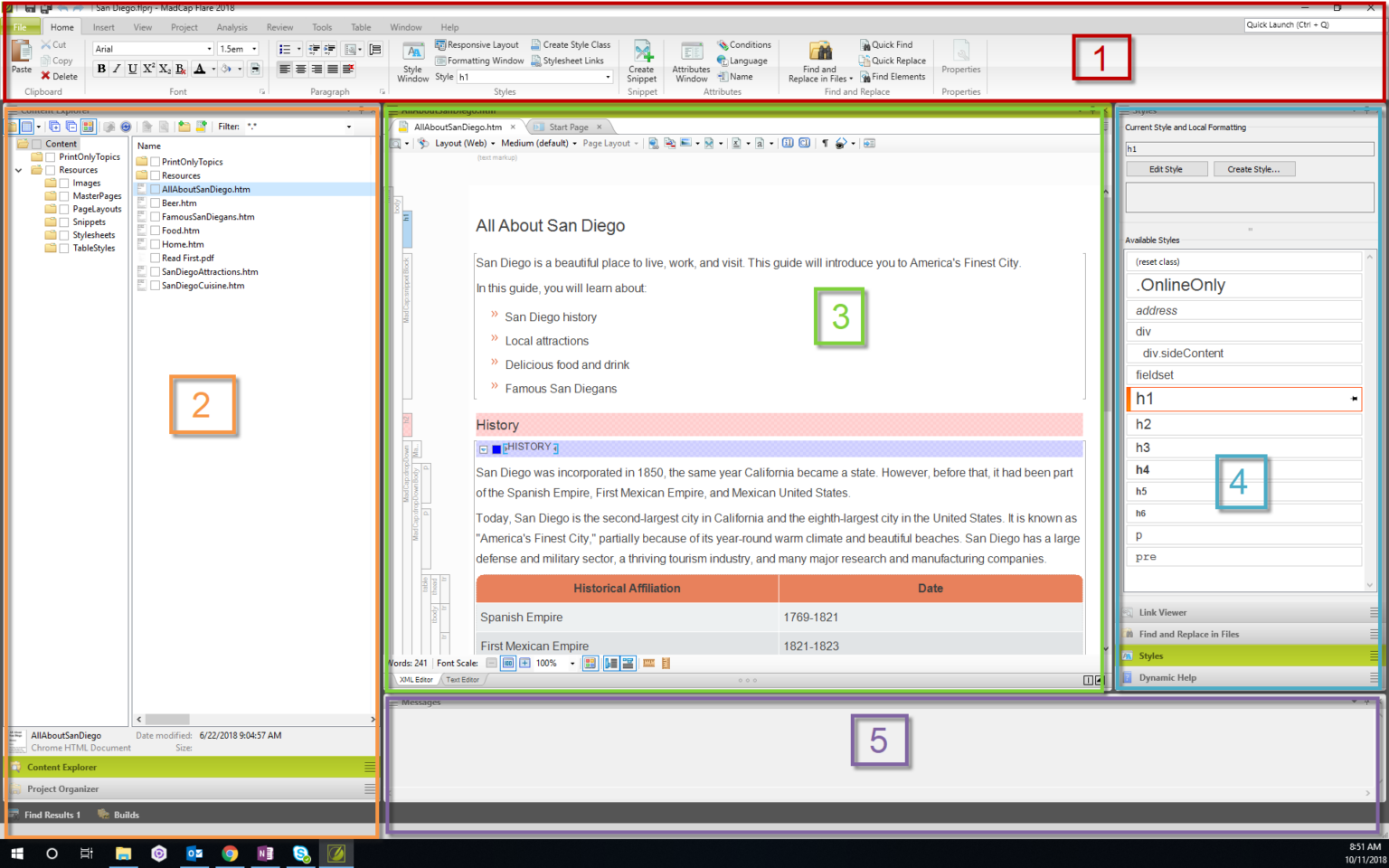Refresh the Content Explorer file list

pos(127,127)
